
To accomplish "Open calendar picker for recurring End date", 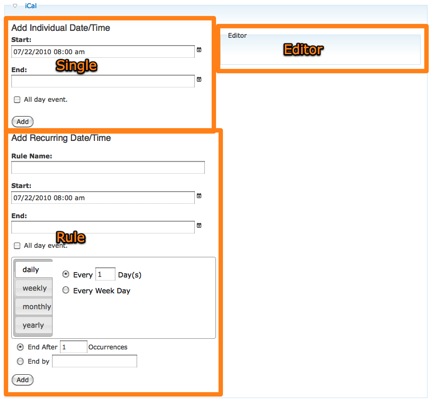I will click(199, 225).
